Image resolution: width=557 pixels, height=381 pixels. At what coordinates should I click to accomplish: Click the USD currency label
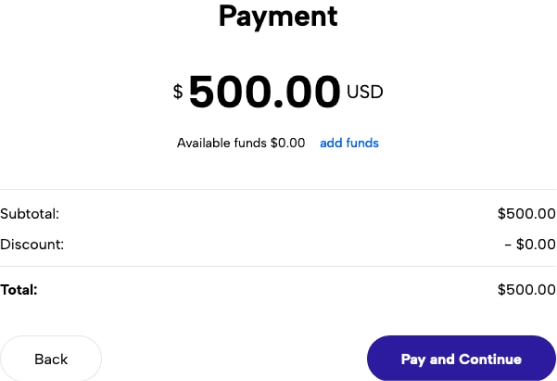coord(365,92)
